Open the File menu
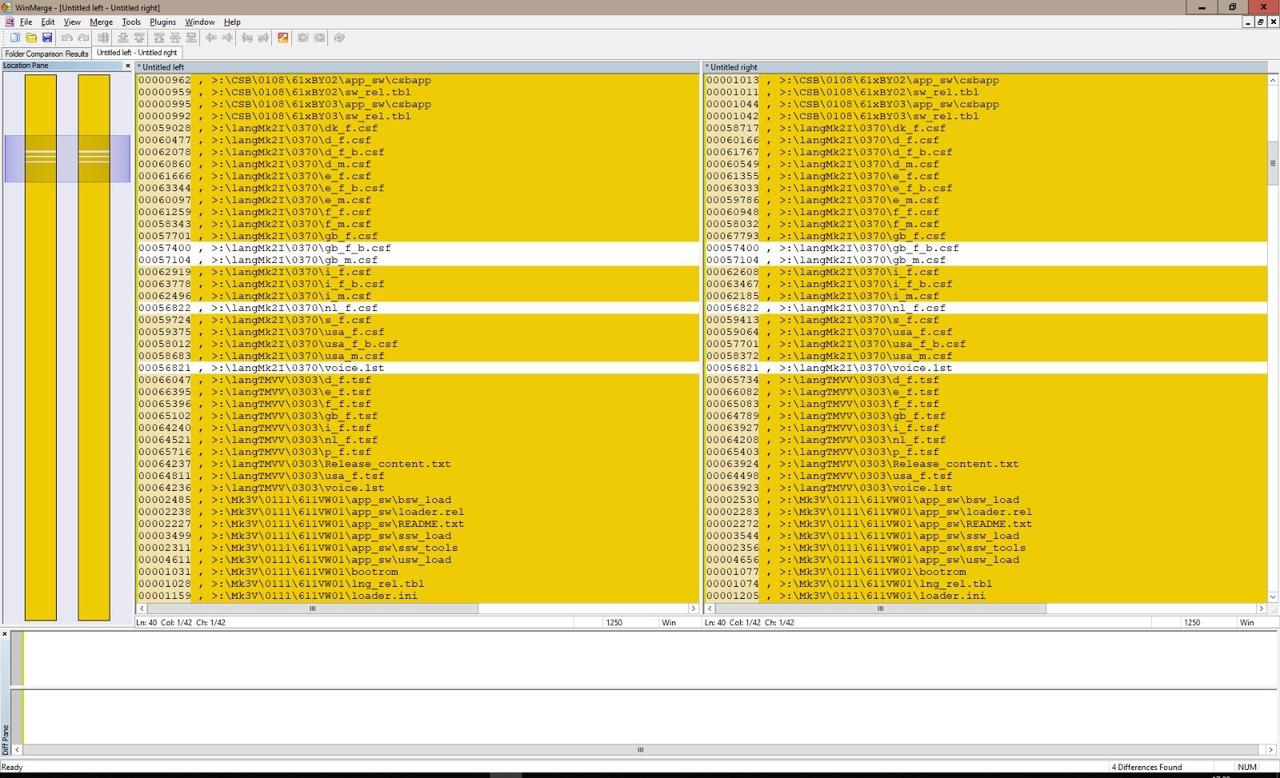Image resolution: width=1280 pixels, height=778 pixels. click(x=25, y=22)
